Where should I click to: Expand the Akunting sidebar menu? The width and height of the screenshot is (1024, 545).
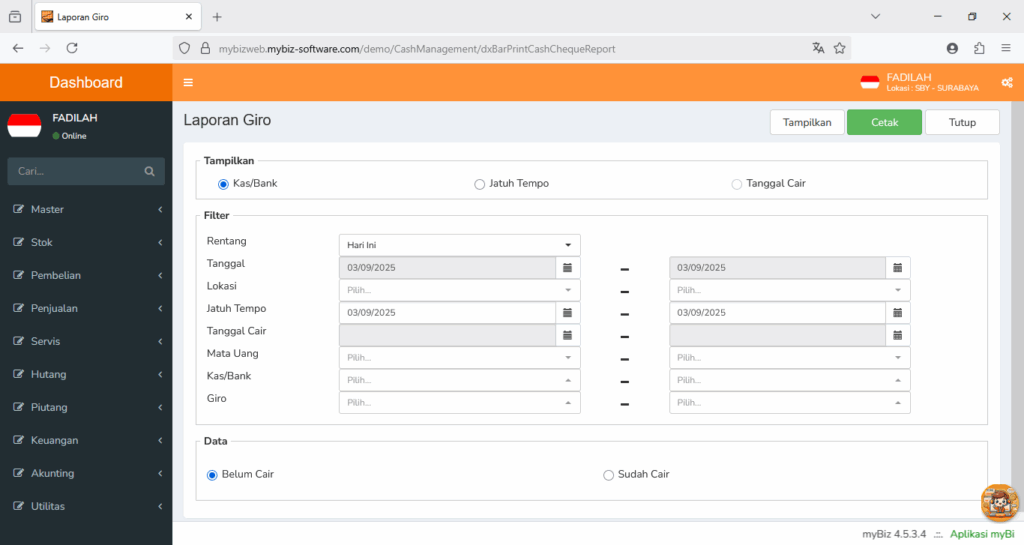(86, 473)
